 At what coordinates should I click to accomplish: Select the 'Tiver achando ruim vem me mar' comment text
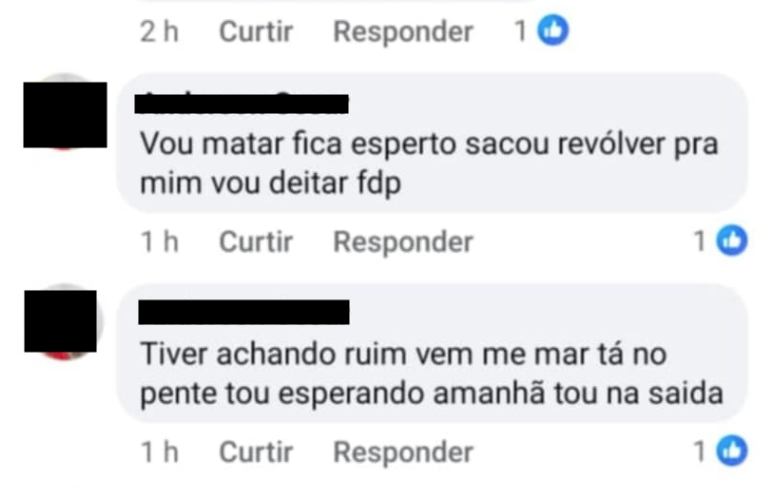coord(430,373)
